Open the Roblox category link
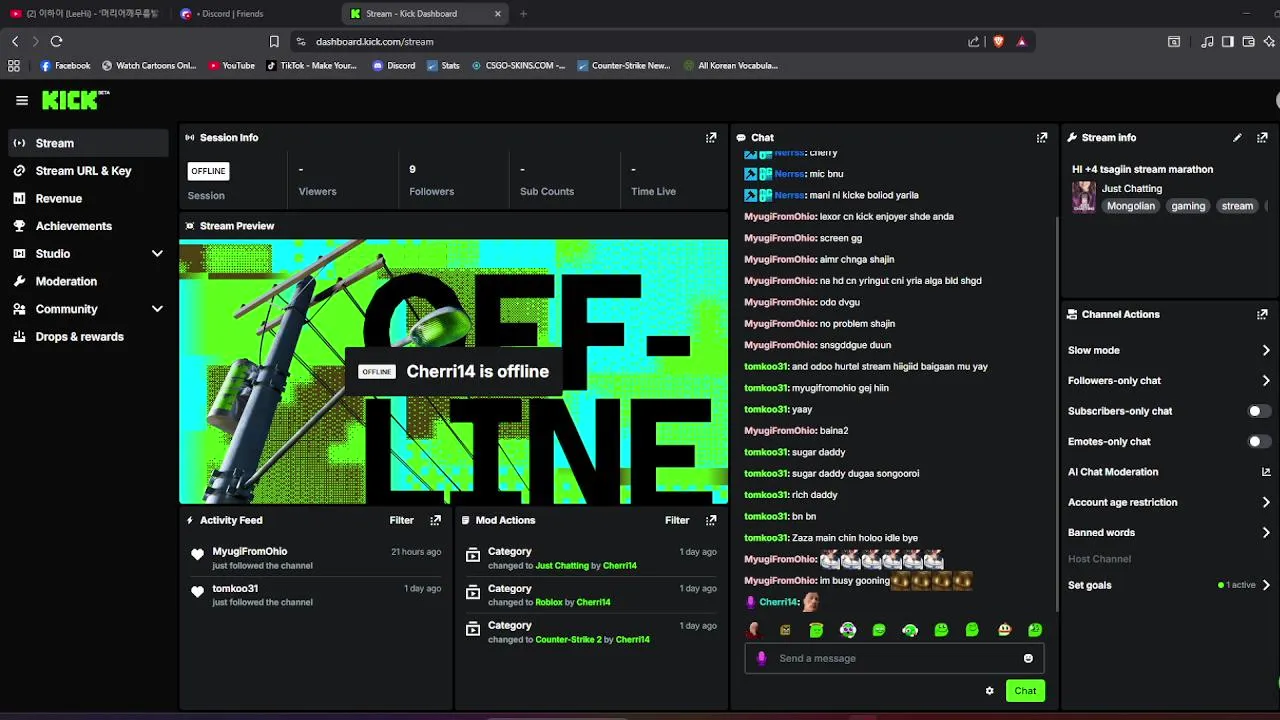Screen dimensions: 1280x720 [549, 603]
